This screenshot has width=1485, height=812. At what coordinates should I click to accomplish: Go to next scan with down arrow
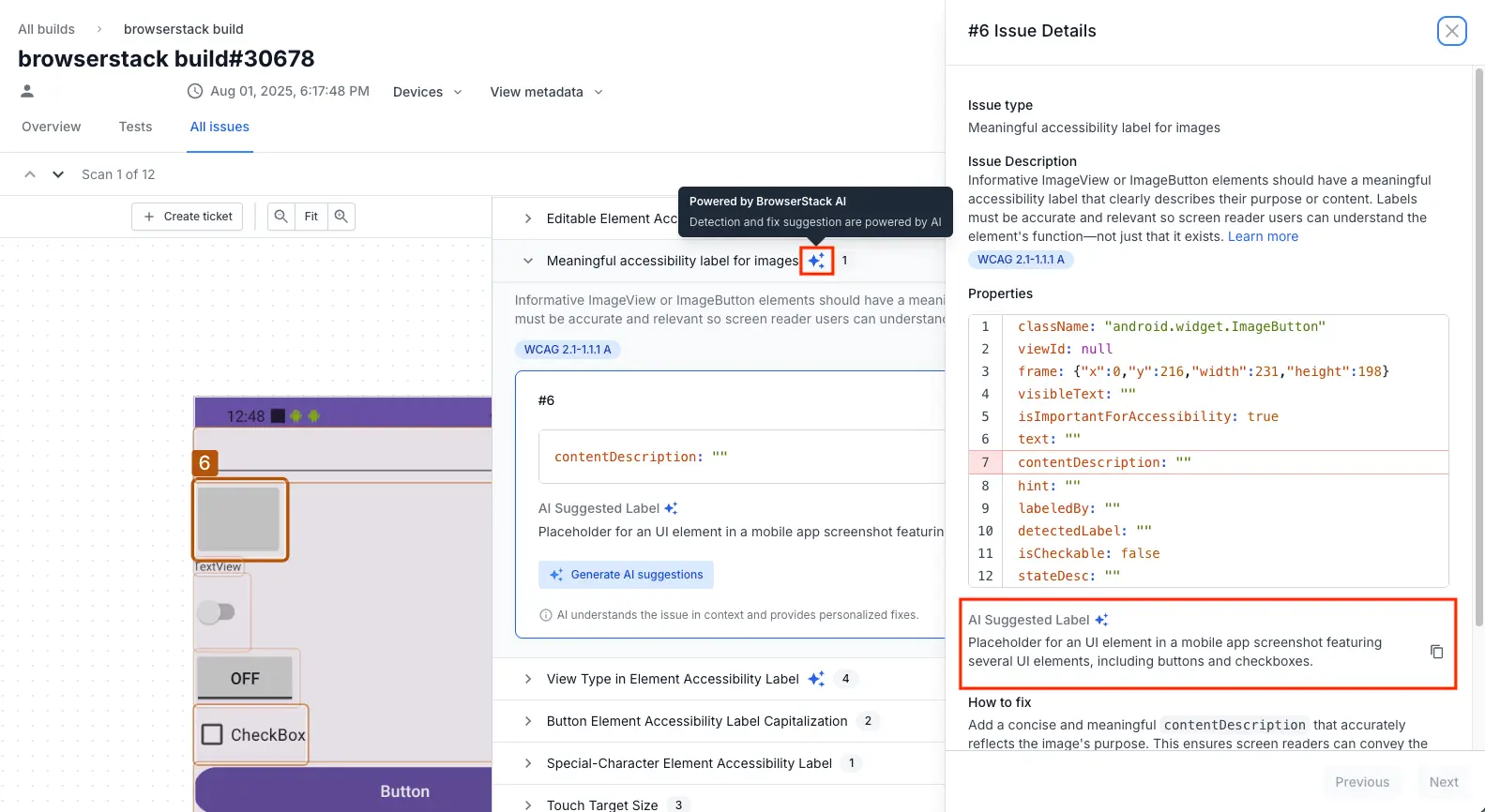pyautogui.click(x=58, y=174)
